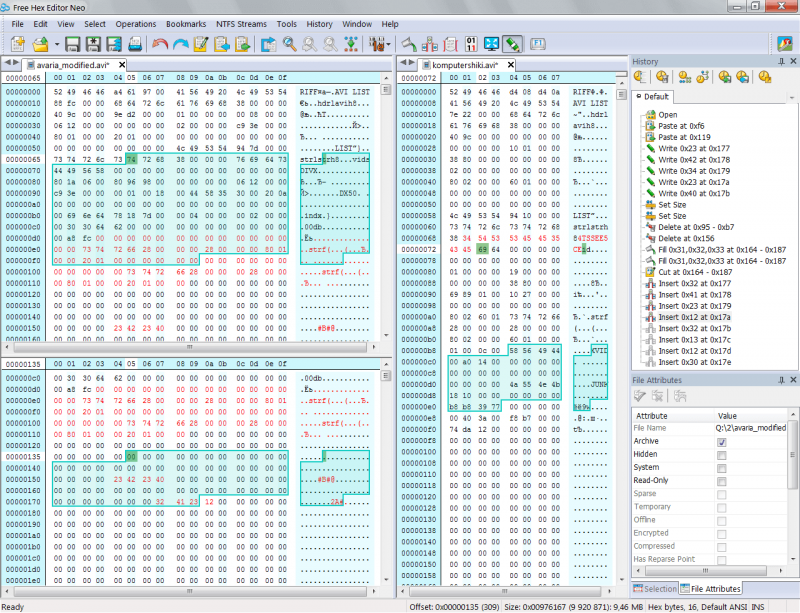Click left tab-scroll arrow beside komputershiki.avi tab
The height and width of the screenshot is (613, 800).
[403, 63]
